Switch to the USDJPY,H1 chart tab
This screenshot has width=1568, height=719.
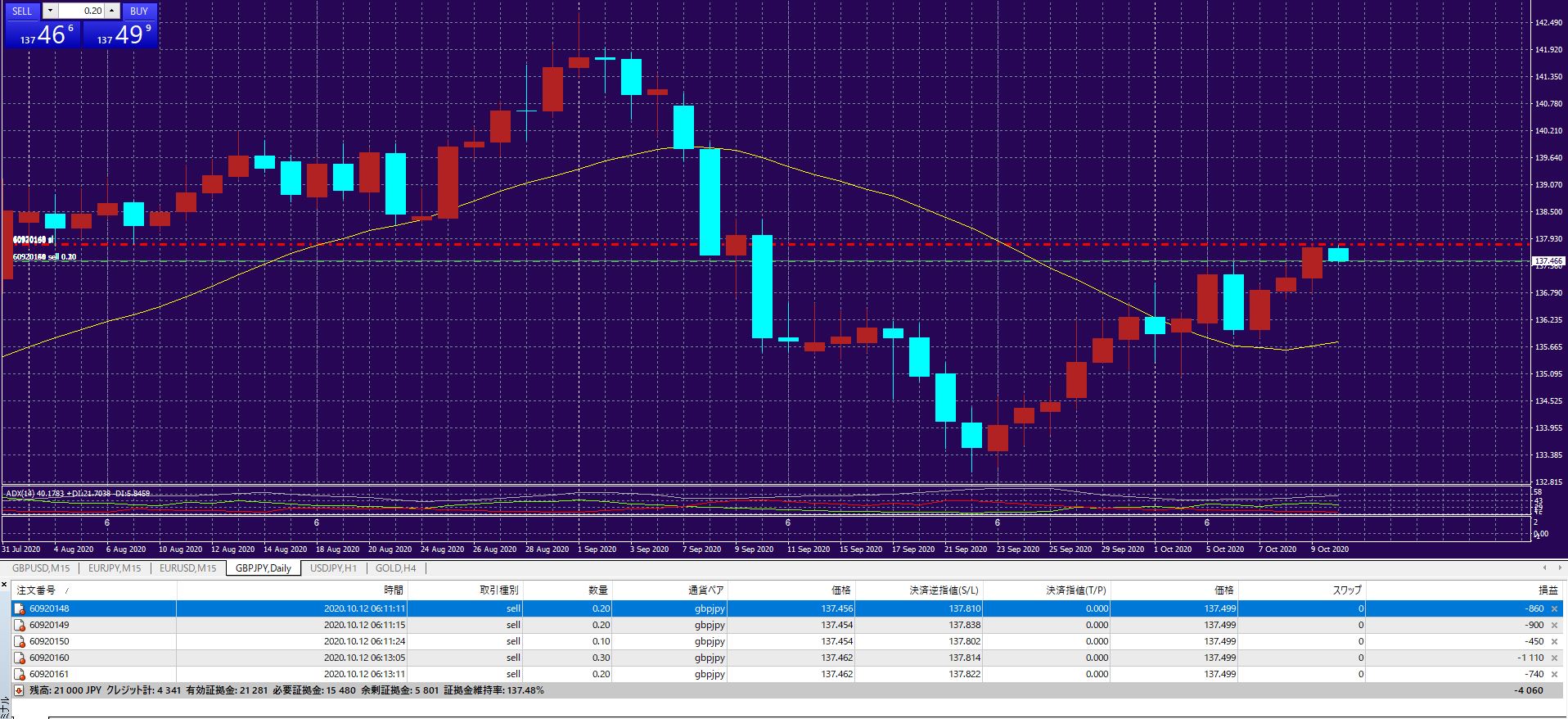[333, 568]
